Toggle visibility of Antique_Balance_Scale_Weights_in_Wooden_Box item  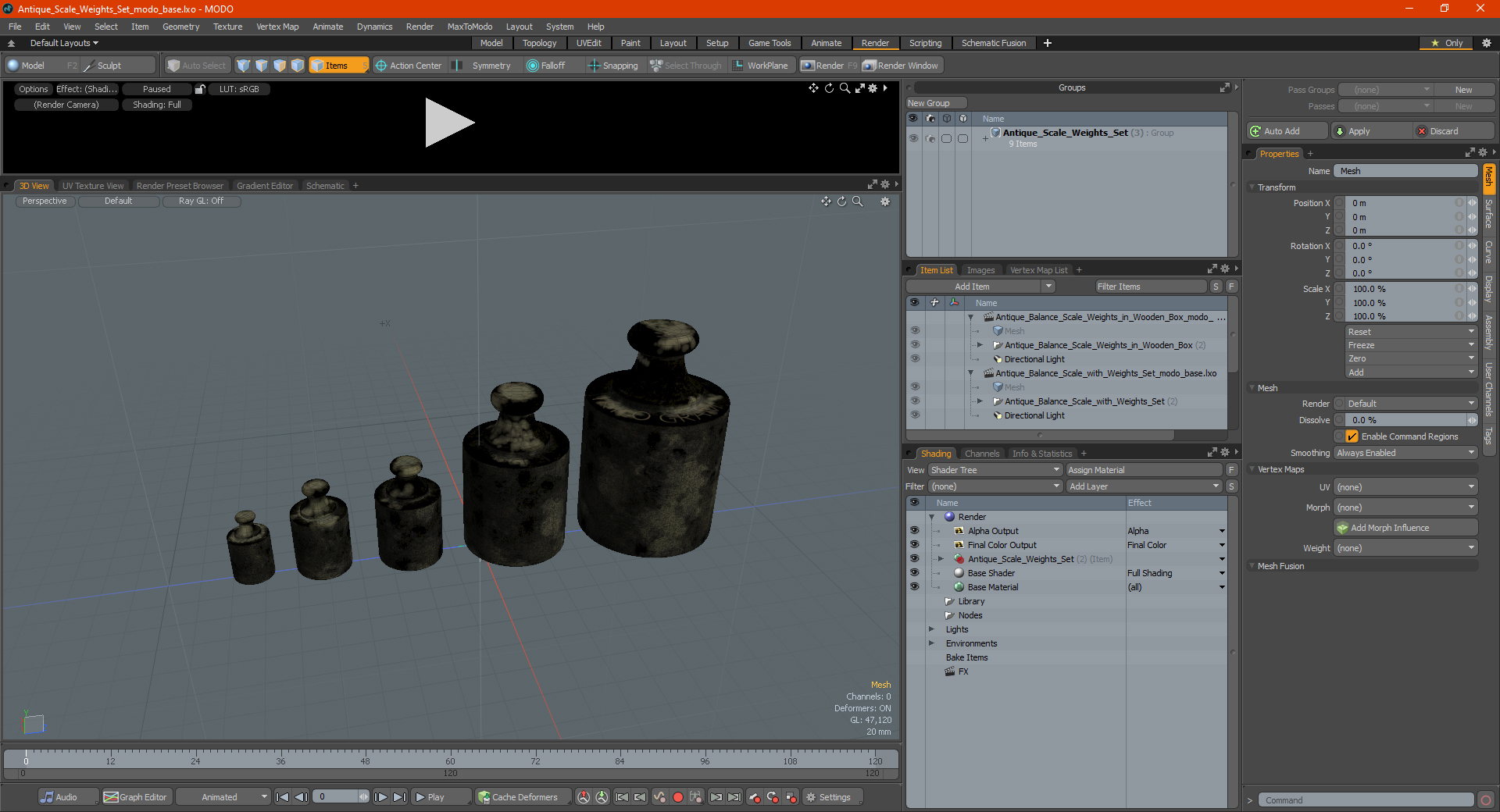(x=915, y=345)
